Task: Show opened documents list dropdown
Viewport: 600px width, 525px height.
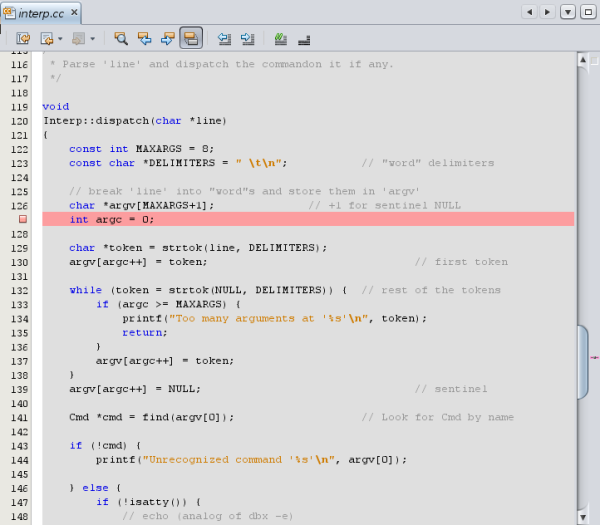Action: coord(568,12)
